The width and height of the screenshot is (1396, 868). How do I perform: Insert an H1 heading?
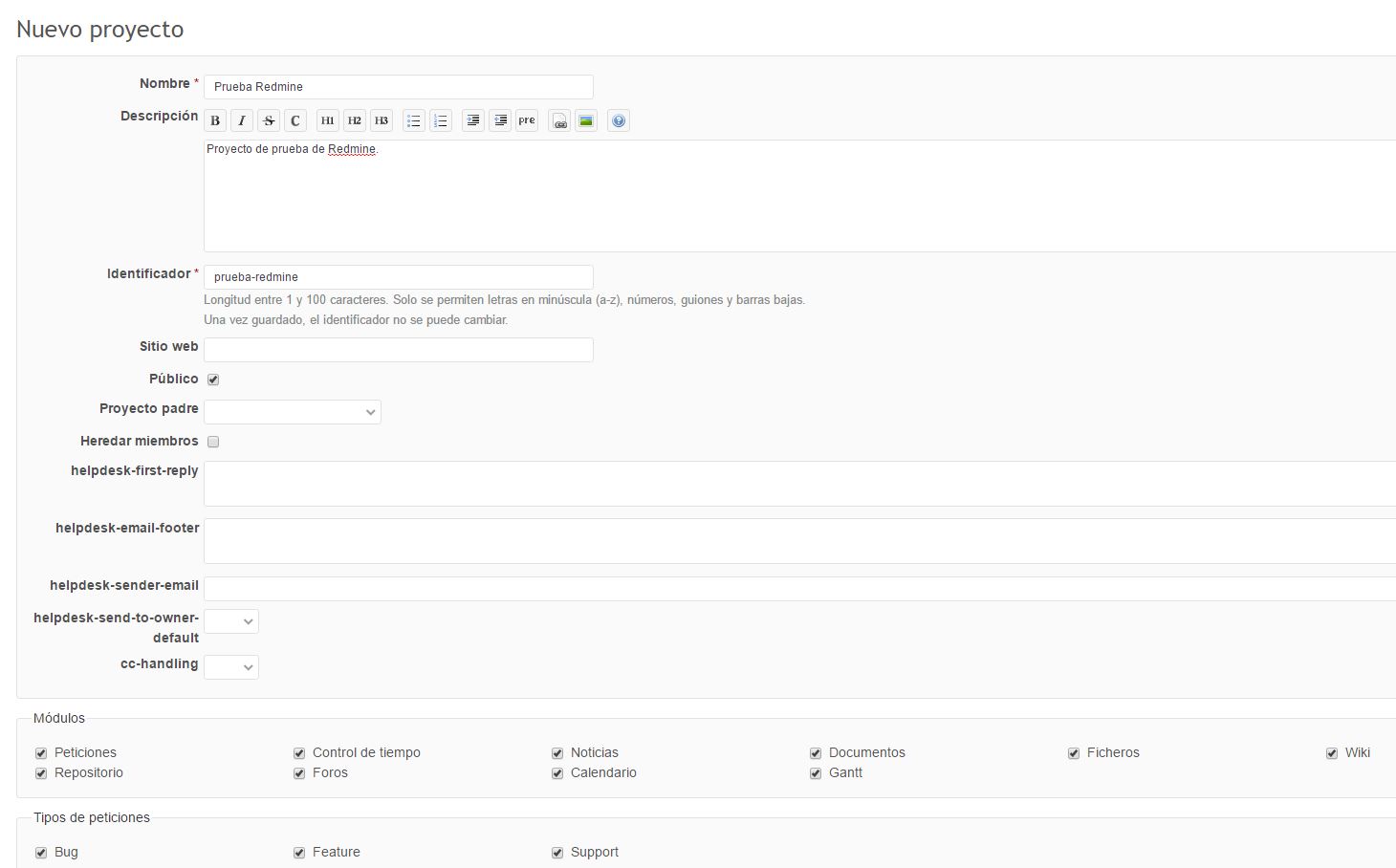tap(327, 120)
